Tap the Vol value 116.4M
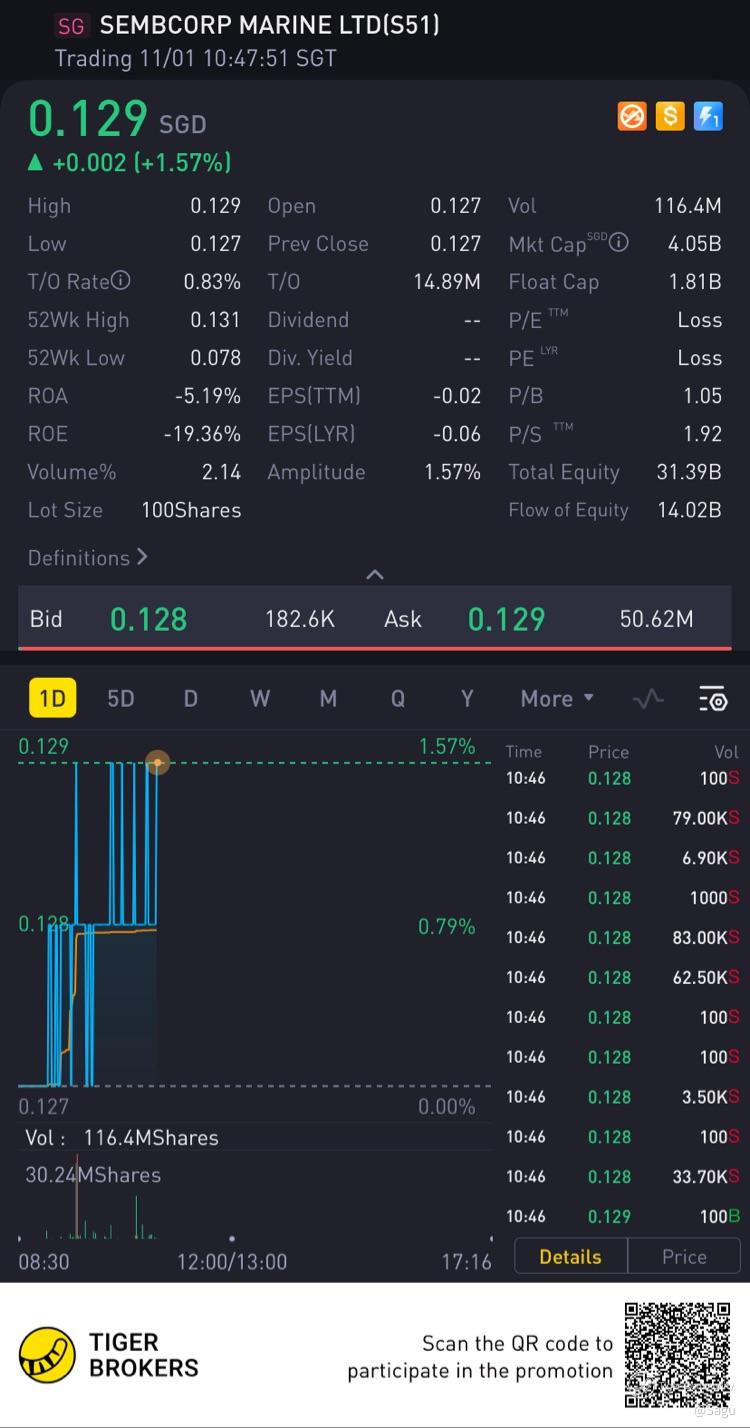This screenshot has width=750, height=1428. [688, 206]
